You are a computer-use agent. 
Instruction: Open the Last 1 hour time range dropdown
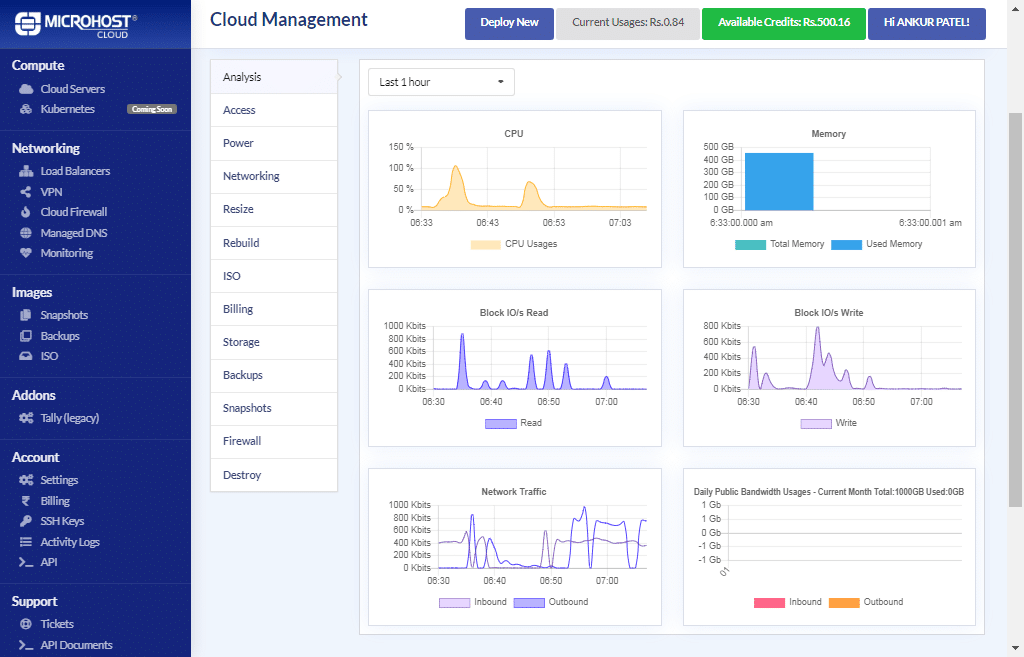click(x=440, y=81)
